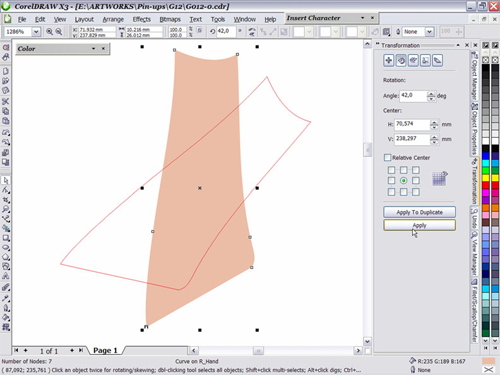Image resolution: width=500 pixels, height=375 pixels.
Task: Expand the Color docker options arrow
Action: tap(94, 49)
